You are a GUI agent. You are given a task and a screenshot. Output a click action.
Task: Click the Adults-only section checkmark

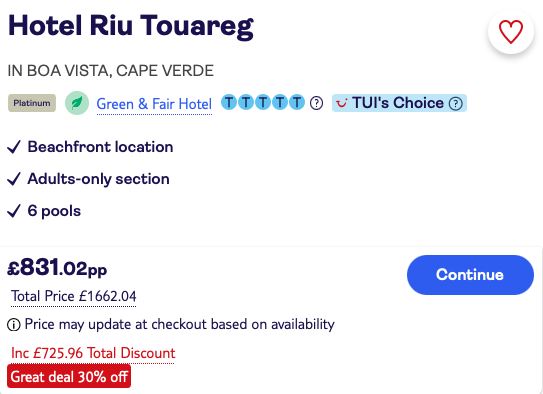(x=14, y=179)
